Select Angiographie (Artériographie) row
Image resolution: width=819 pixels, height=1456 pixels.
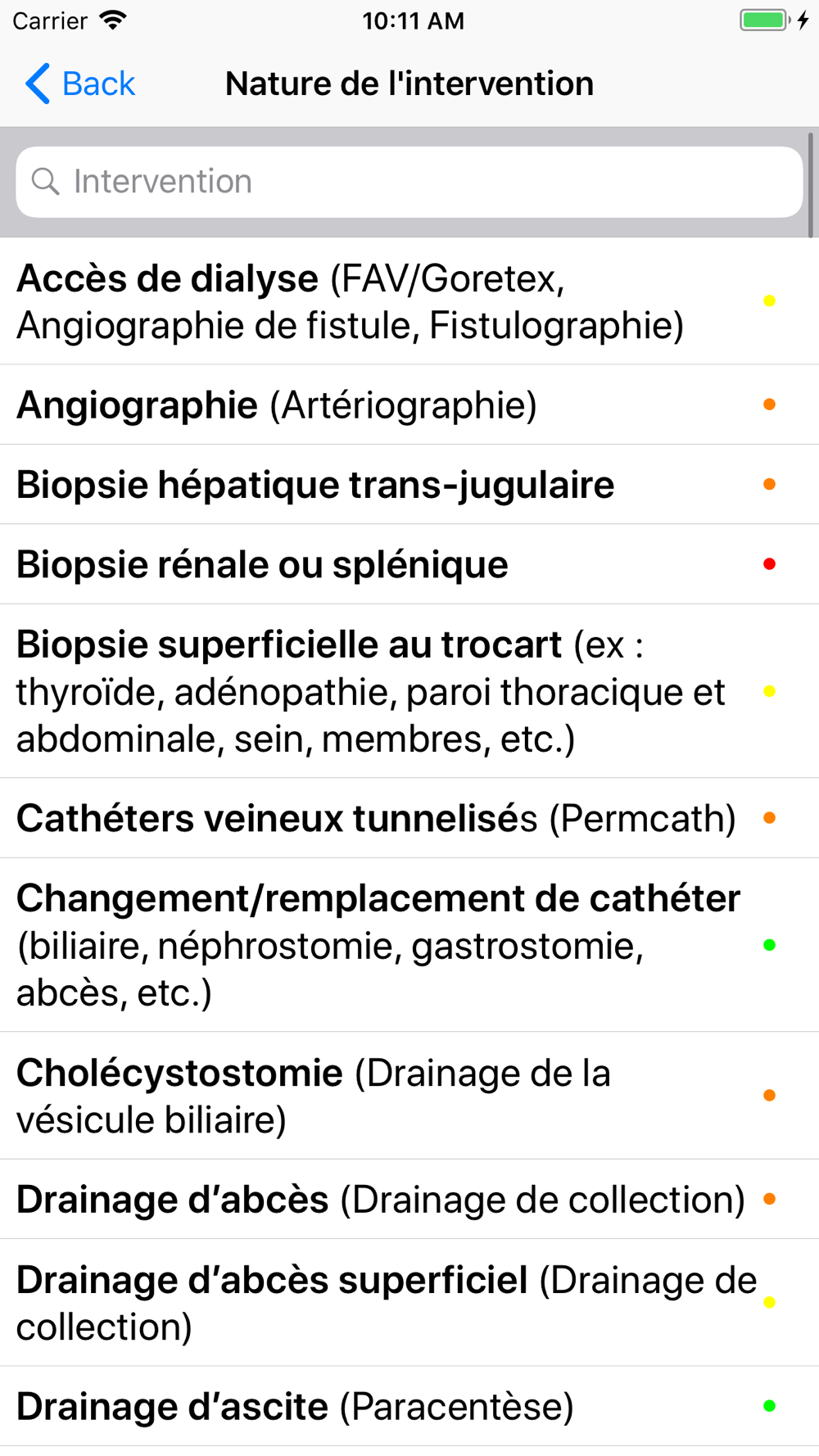[x=409, y=405]
